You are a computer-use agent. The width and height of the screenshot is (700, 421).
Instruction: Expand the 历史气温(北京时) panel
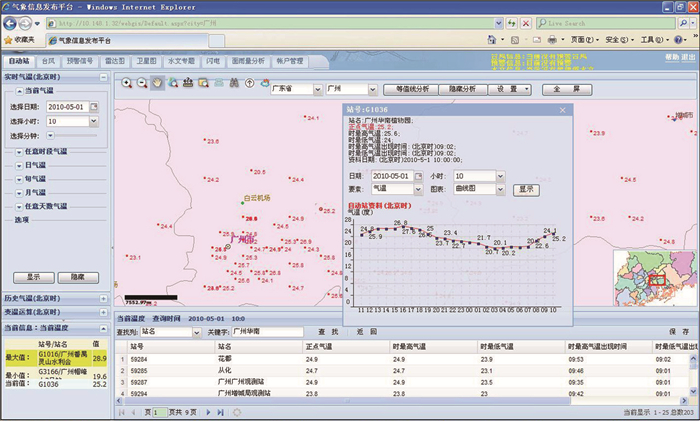click(x=104, y=298)
